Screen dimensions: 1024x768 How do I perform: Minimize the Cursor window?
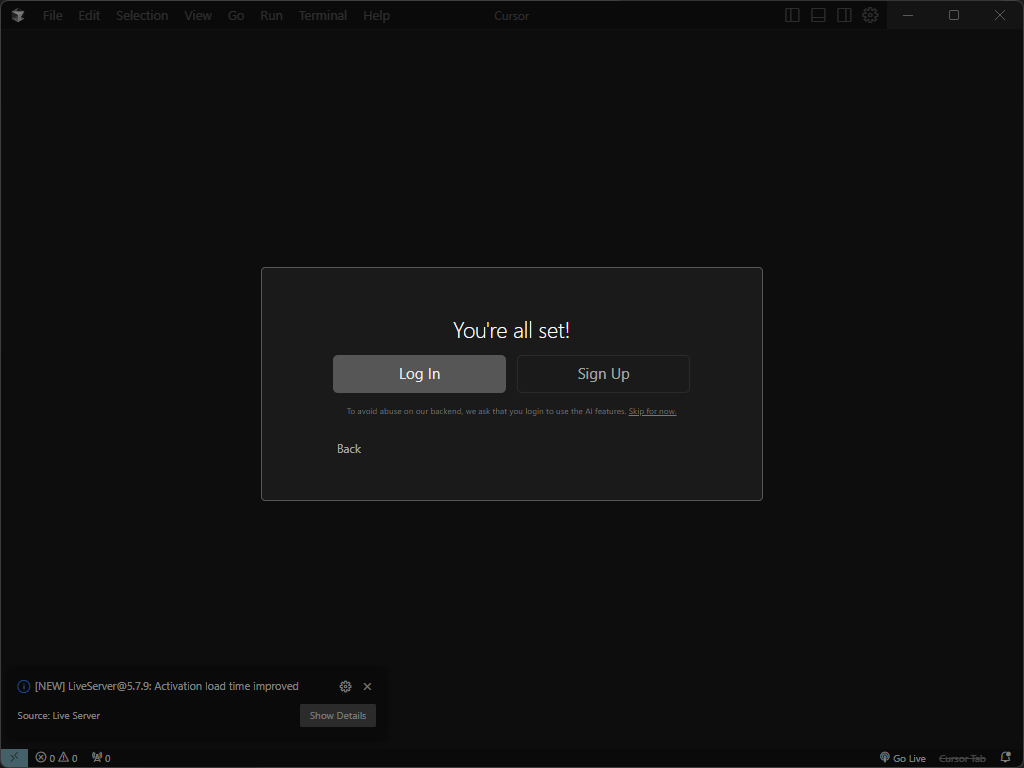(908, 15)
